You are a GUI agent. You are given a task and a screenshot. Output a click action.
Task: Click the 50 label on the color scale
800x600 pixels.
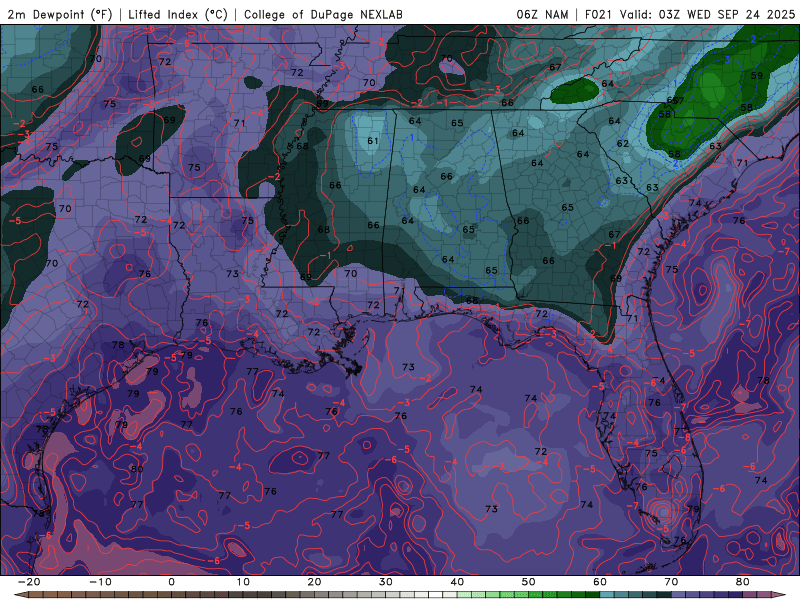(529, 582)
